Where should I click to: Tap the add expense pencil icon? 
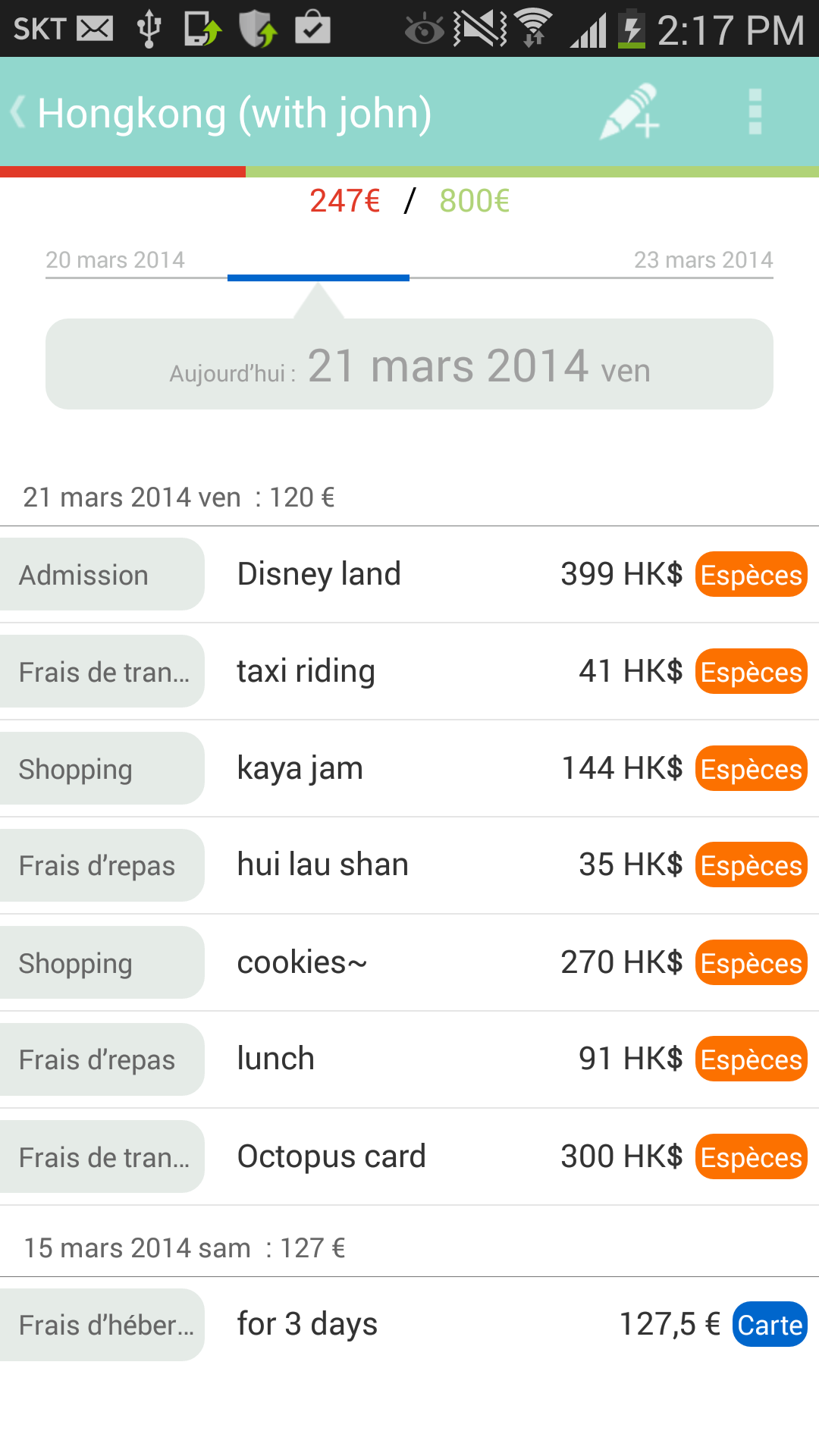click(x=629, y=112)
